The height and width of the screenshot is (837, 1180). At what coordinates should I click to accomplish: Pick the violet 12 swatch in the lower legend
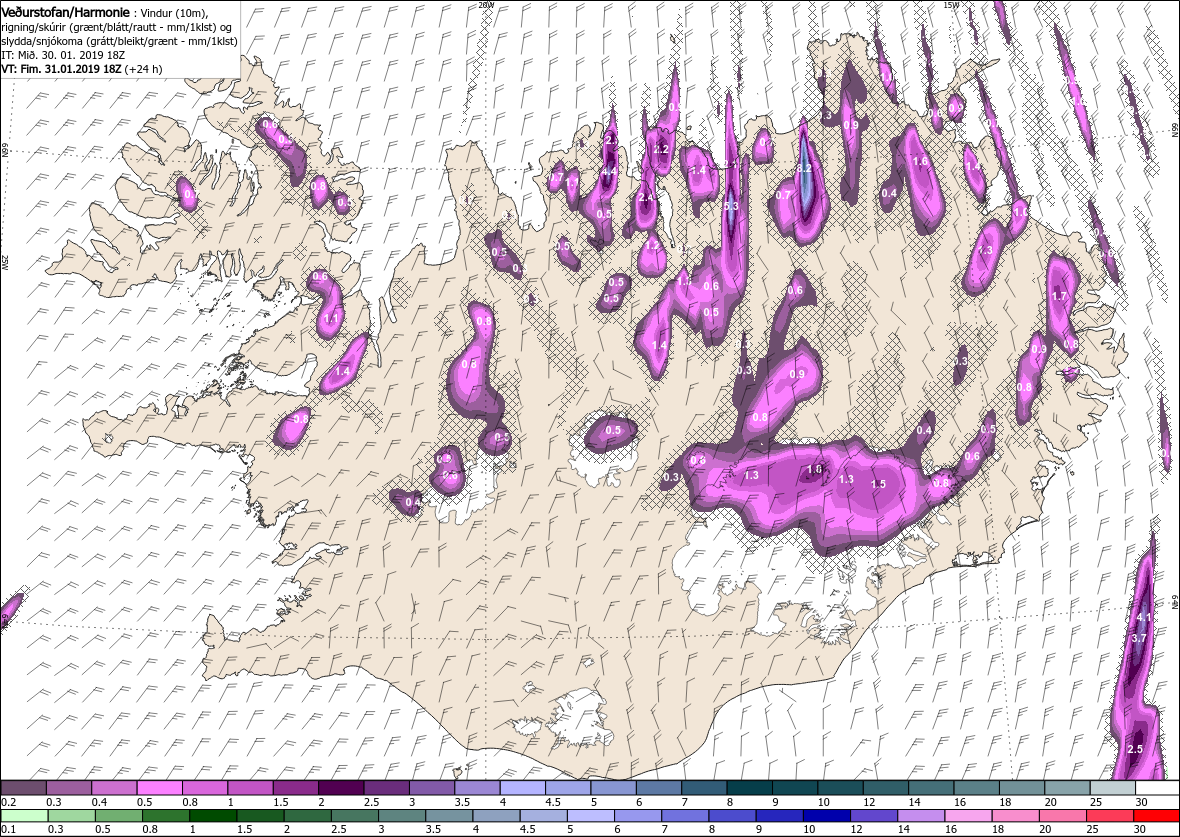[x=873, y=817]
